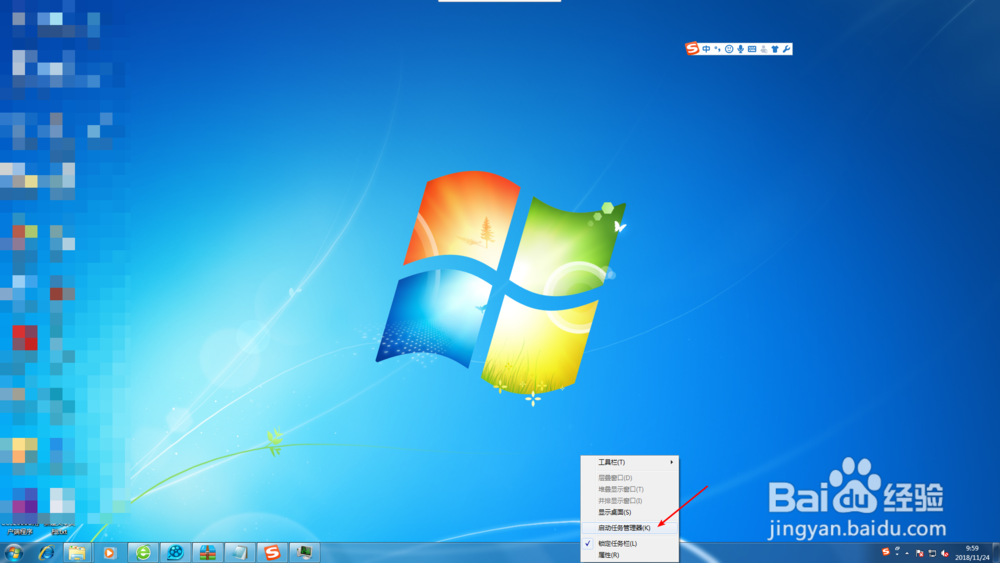Open volume speaker tray icon
Screen dimensions: 1000x563
click(x=945, y=553)
